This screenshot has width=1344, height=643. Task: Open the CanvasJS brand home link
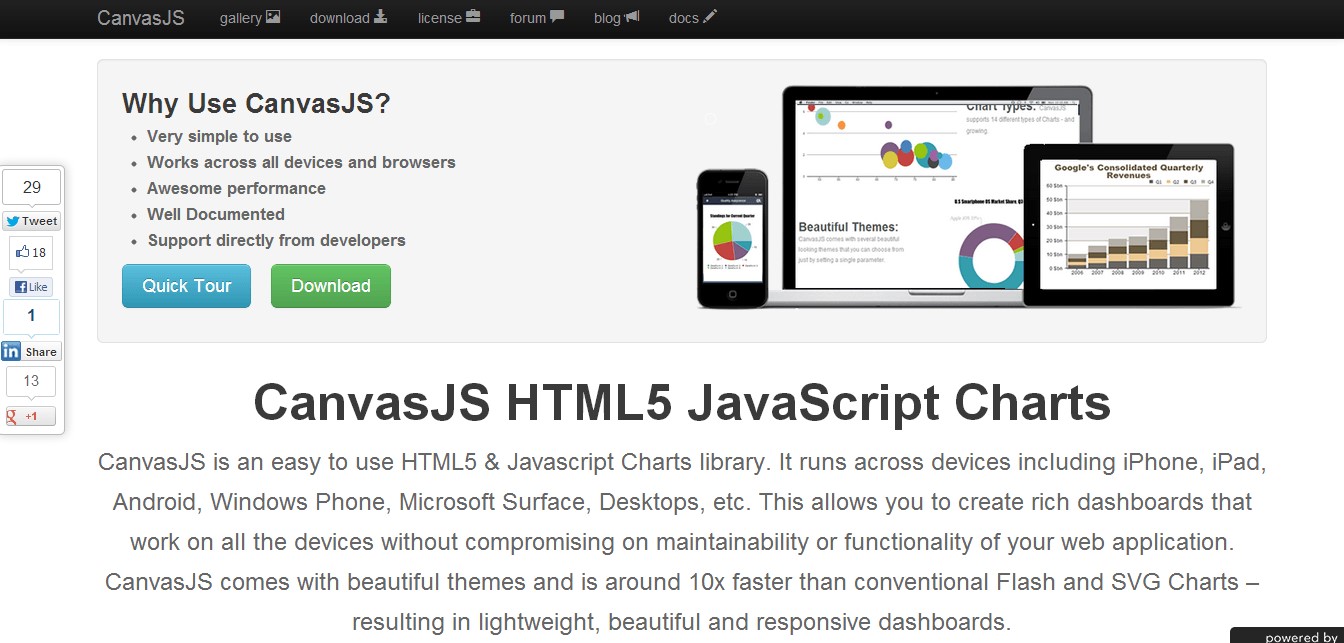[x=140, y=18]
